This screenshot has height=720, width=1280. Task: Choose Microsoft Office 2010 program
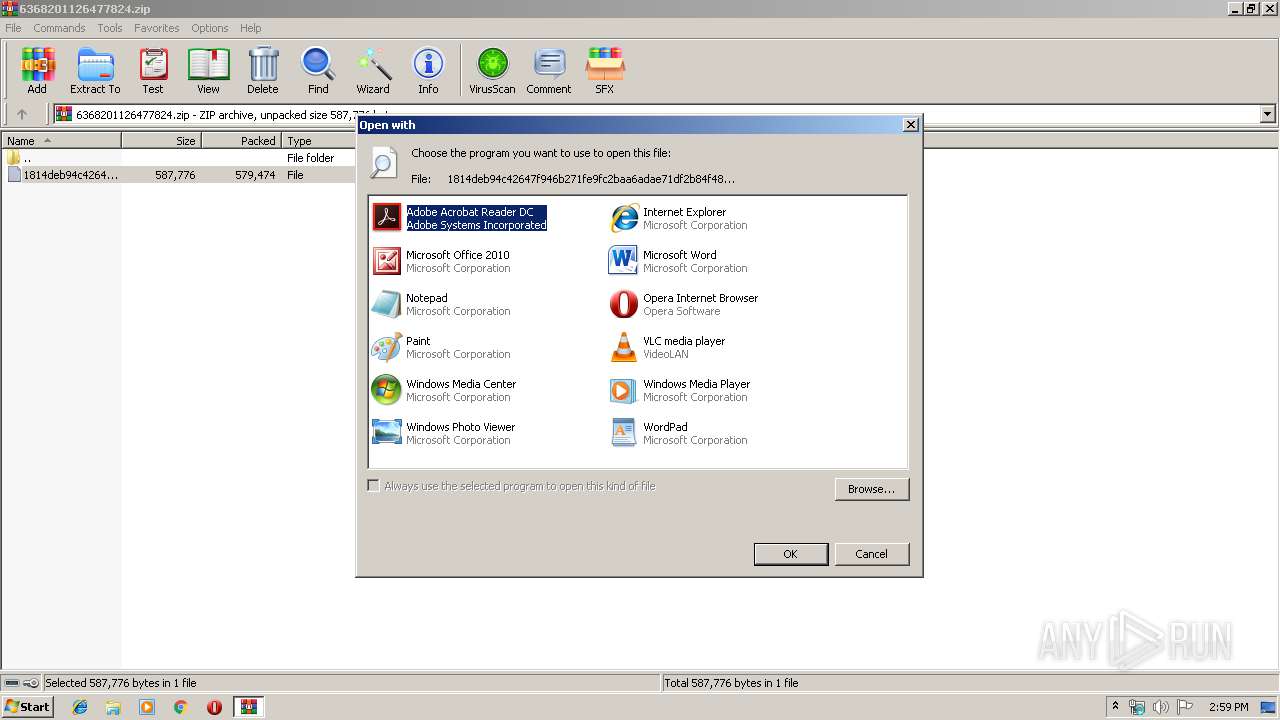point(441,261)
